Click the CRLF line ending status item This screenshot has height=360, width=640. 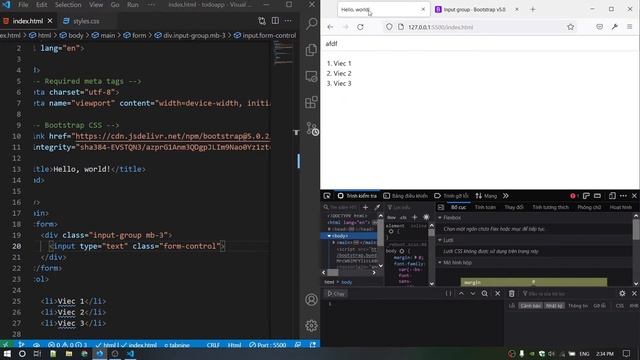[213, 345]
